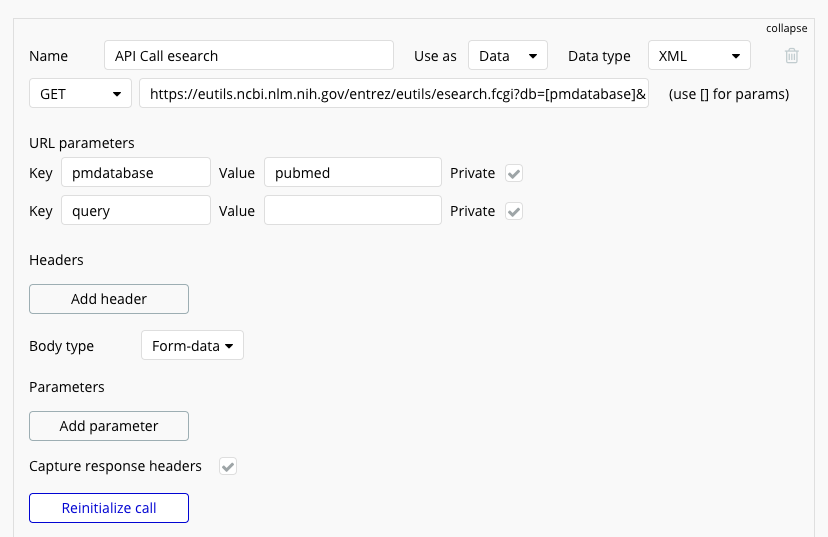Edit the API call Name field
This screenshot has width=828, height=537.
(x=249, y=56)
